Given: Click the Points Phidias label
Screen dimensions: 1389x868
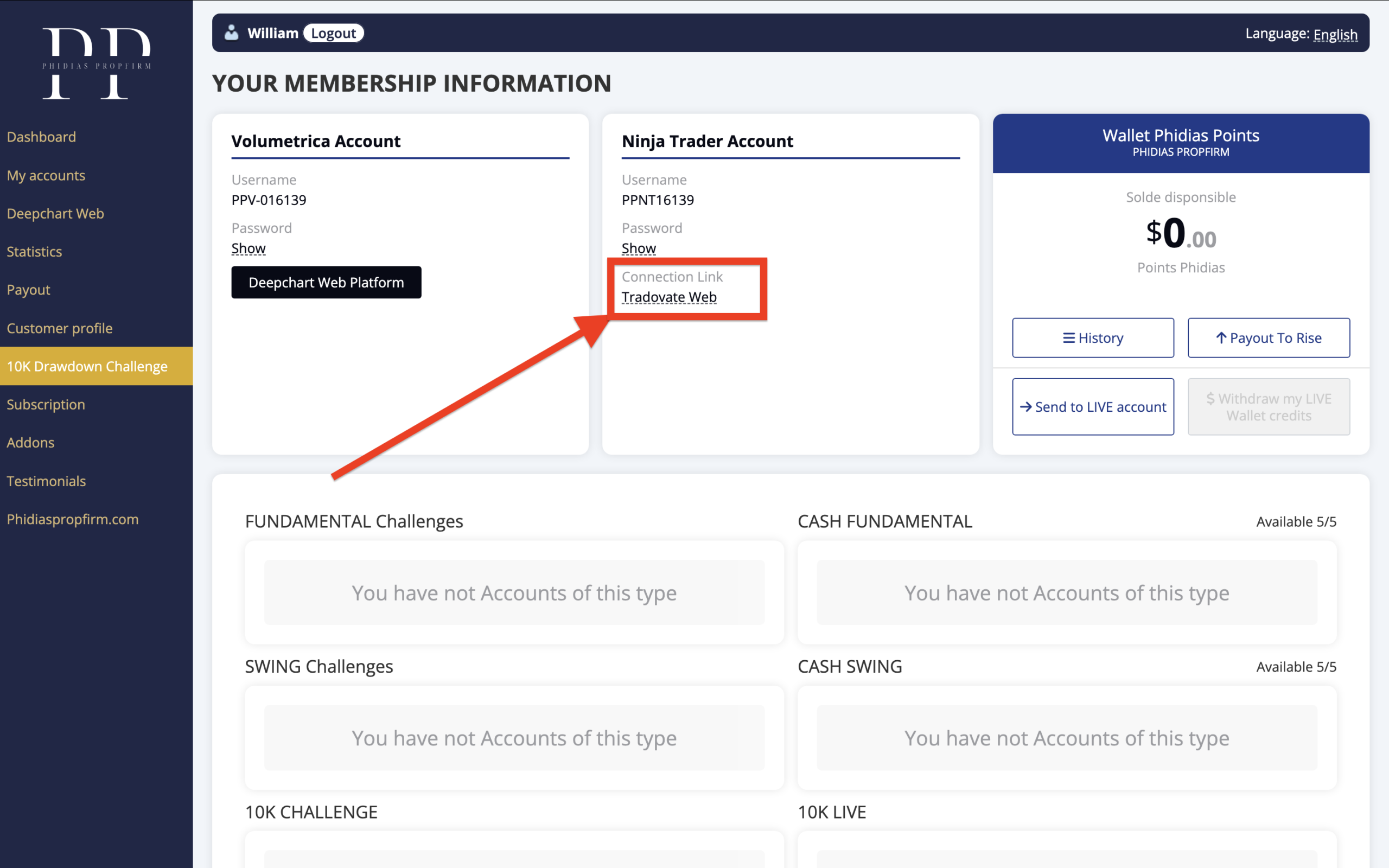Looking at the screenshot, I should (1181, 267).
